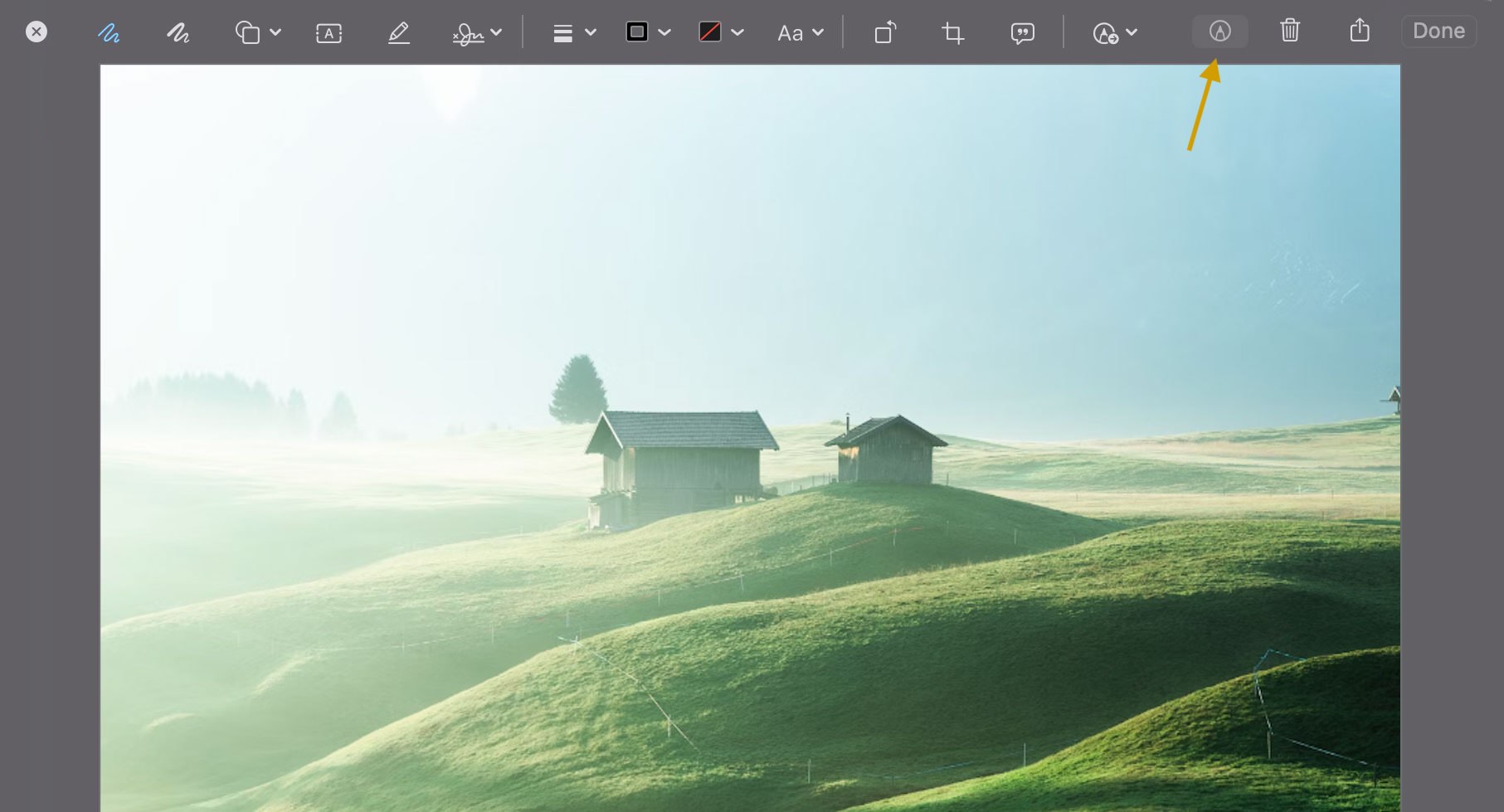Image resolution: width=1504 pixels, height=812 pixels.
Task: Open the Shape Style line thickness tool
Action: (x=563, y=33)
